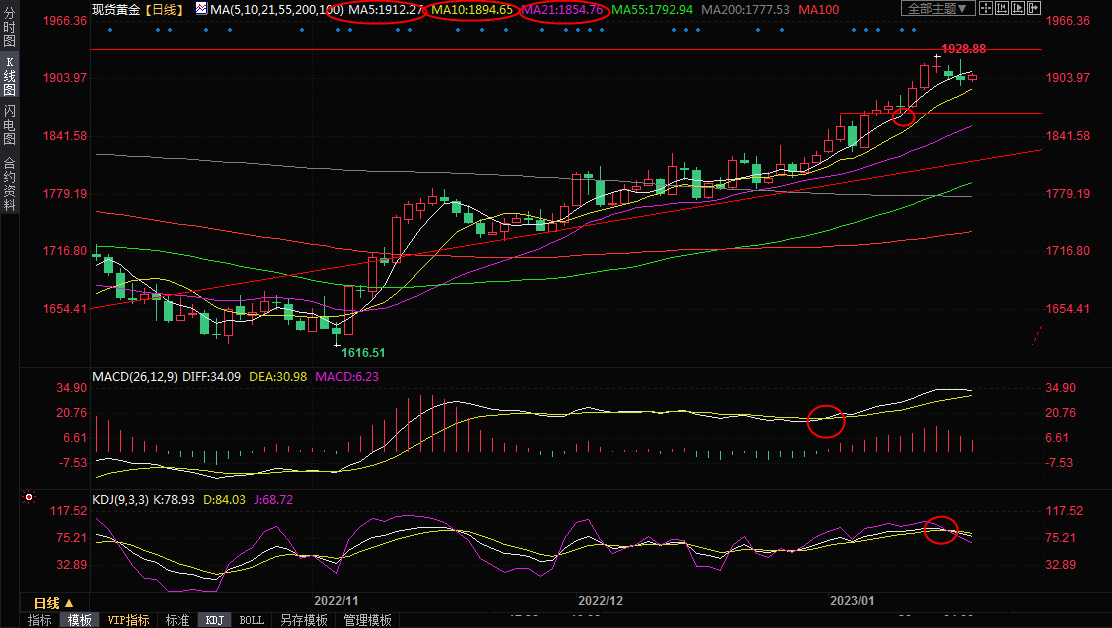Click 管理模板 button
The image size is (1112, 628).
pos(367,620)
